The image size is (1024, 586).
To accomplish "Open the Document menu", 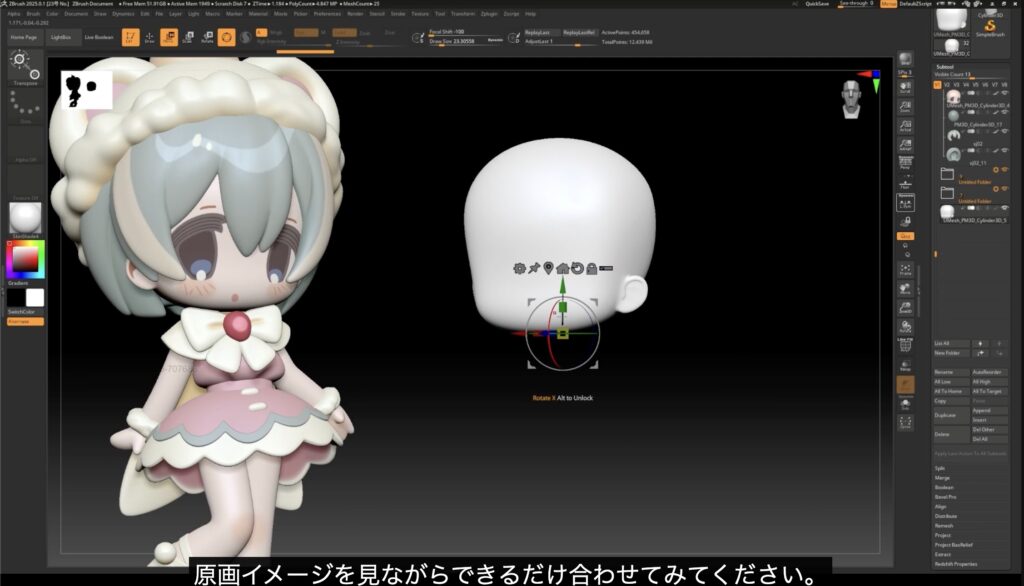I will [76, 14].
